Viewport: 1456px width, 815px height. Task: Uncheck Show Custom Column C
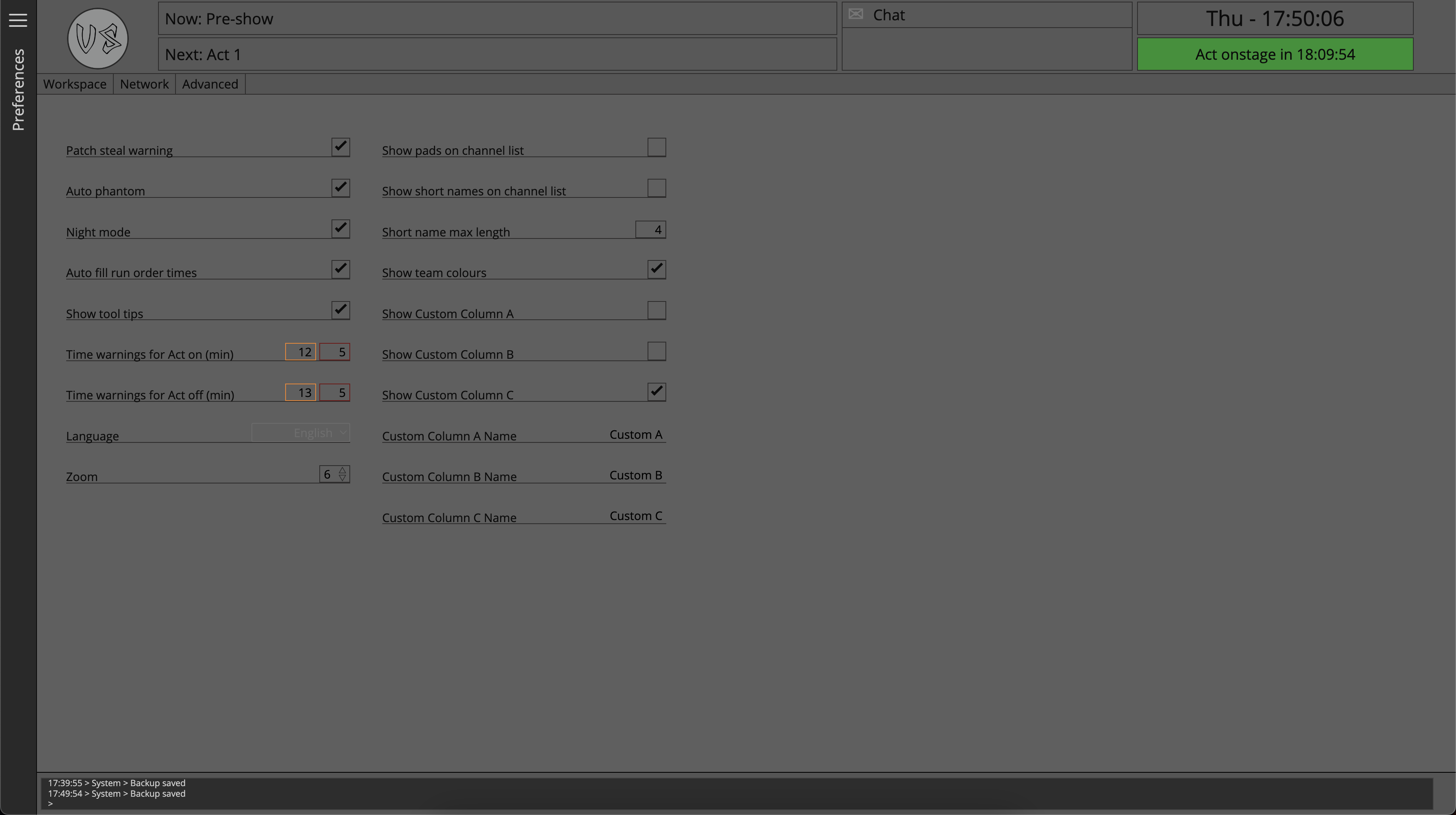657,392
